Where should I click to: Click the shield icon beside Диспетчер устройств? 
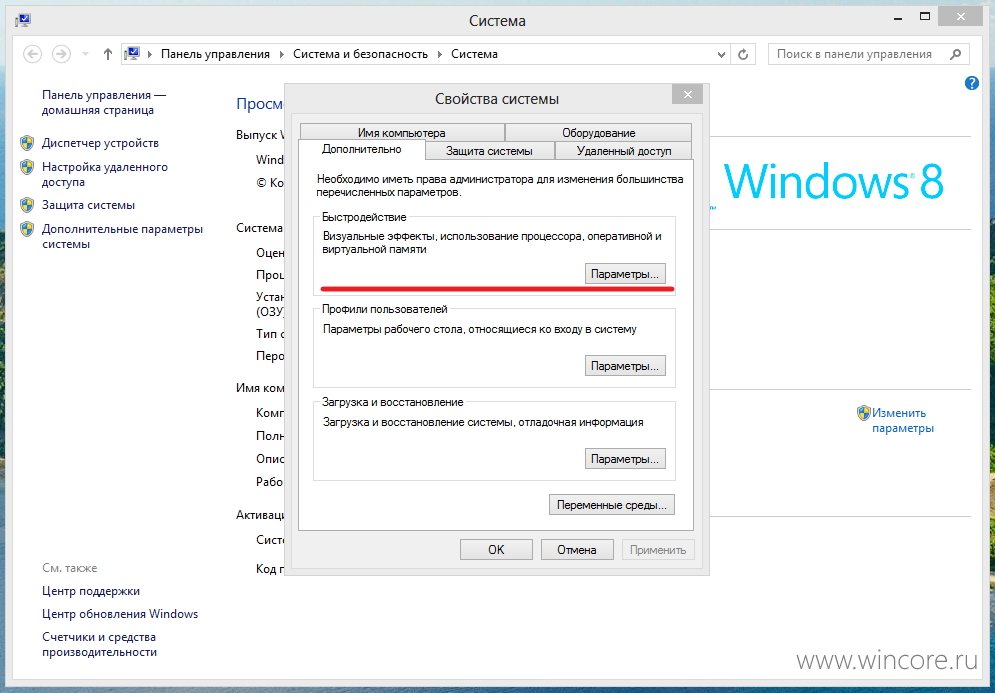coord(27,143)
